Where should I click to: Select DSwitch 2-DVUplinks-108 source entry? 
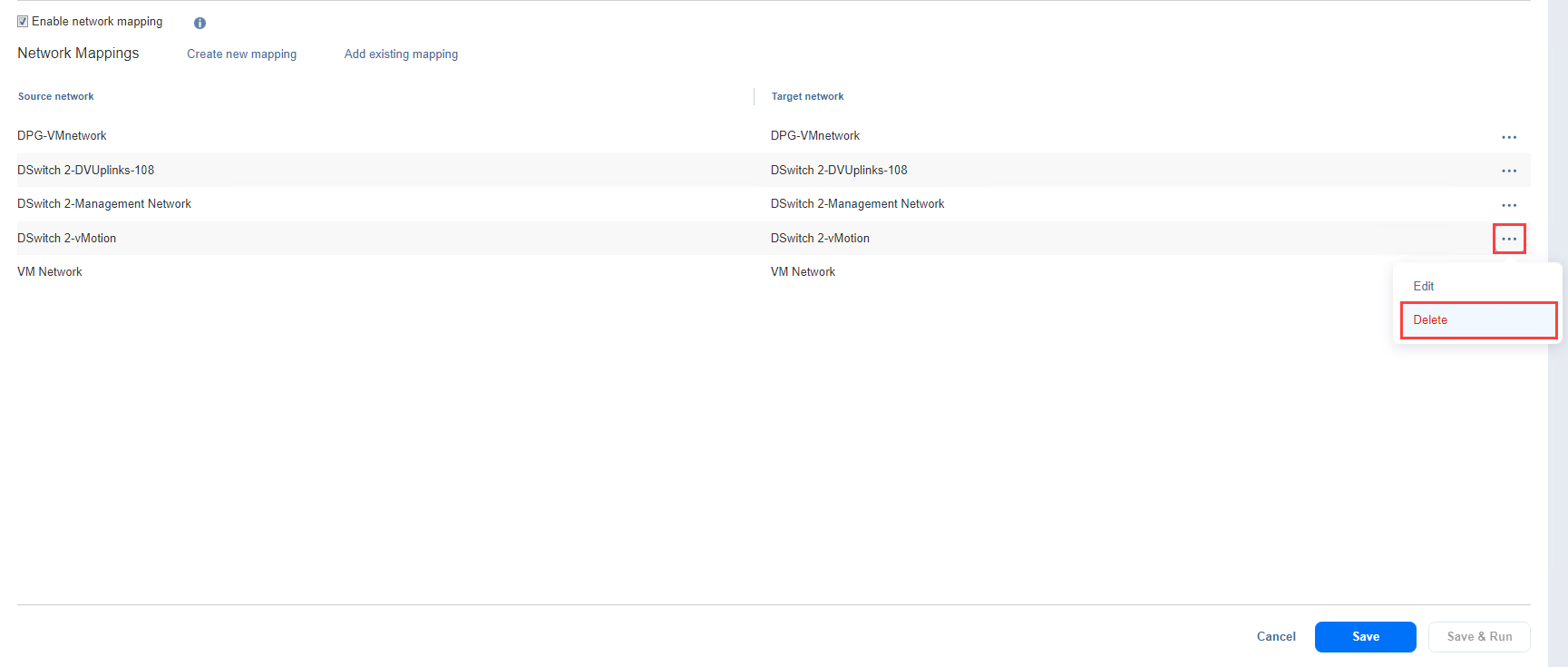pos(86,171)
